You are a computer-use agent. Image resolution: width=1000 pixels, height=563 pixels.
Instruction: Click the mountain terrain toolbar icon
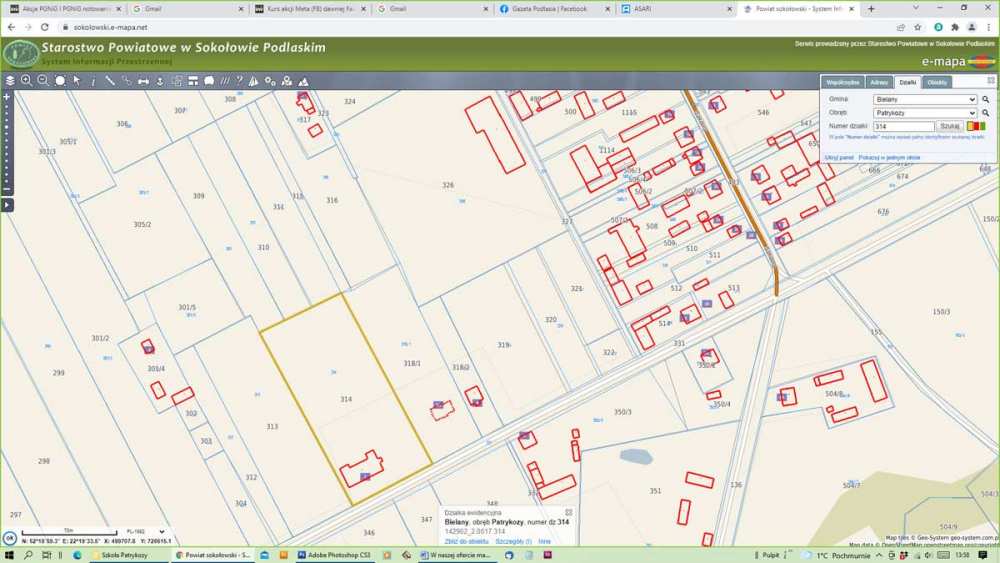(304, 81)
